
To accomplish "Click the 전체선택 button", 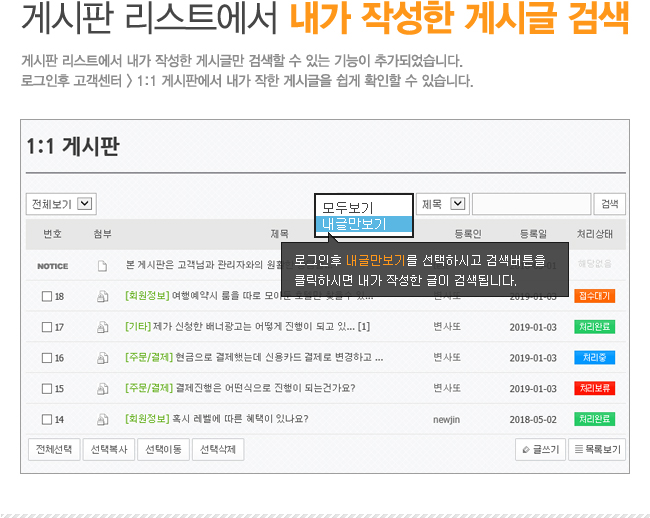I will pos(54,449).
